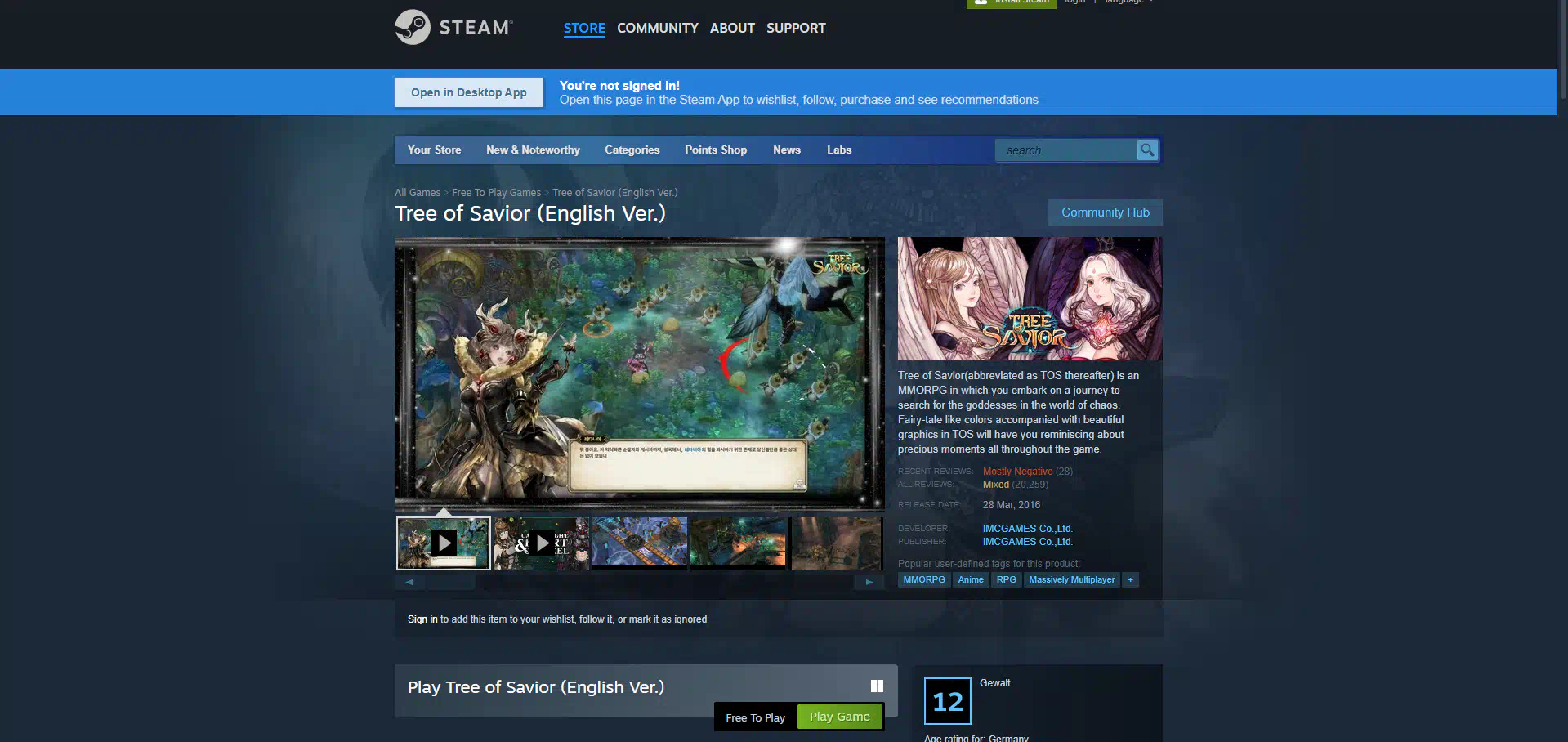Click the Mixed all reviews link
Image resolution: width=1568 pixels, height=742 pixels.
click(995, 485)
